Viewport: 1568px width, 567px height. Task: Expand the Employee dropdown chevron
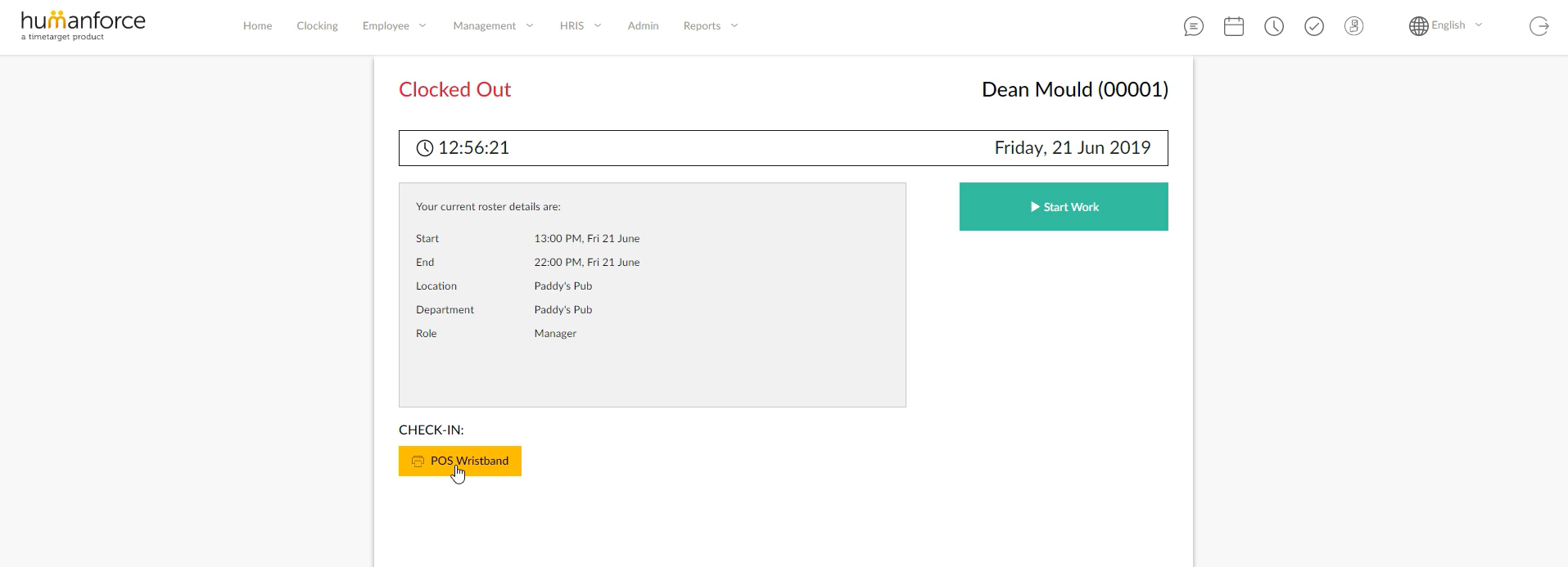coord(423,25)
